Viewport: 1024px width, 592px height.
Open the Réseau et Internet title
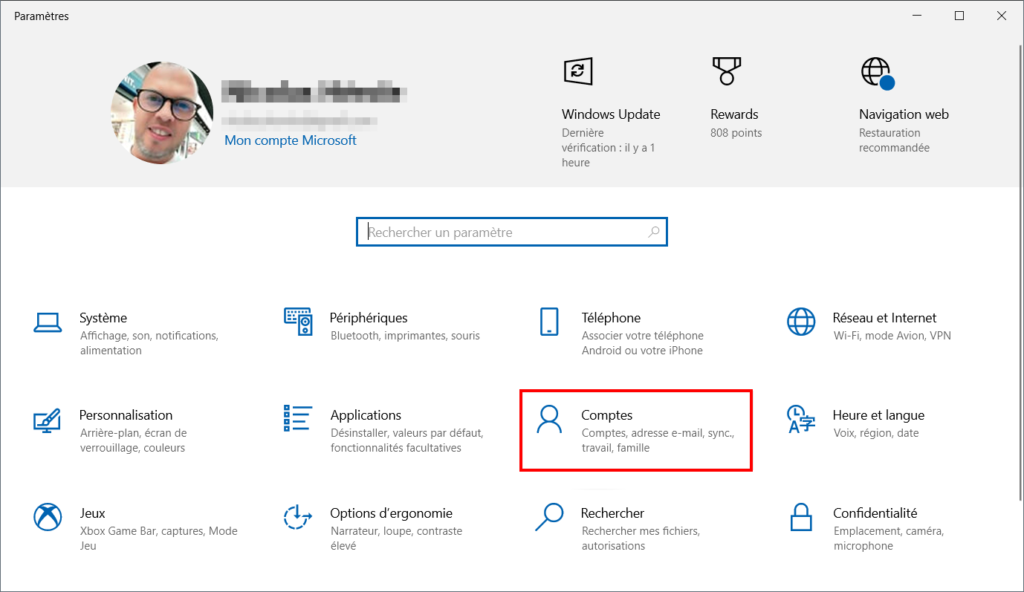[884, 318]
